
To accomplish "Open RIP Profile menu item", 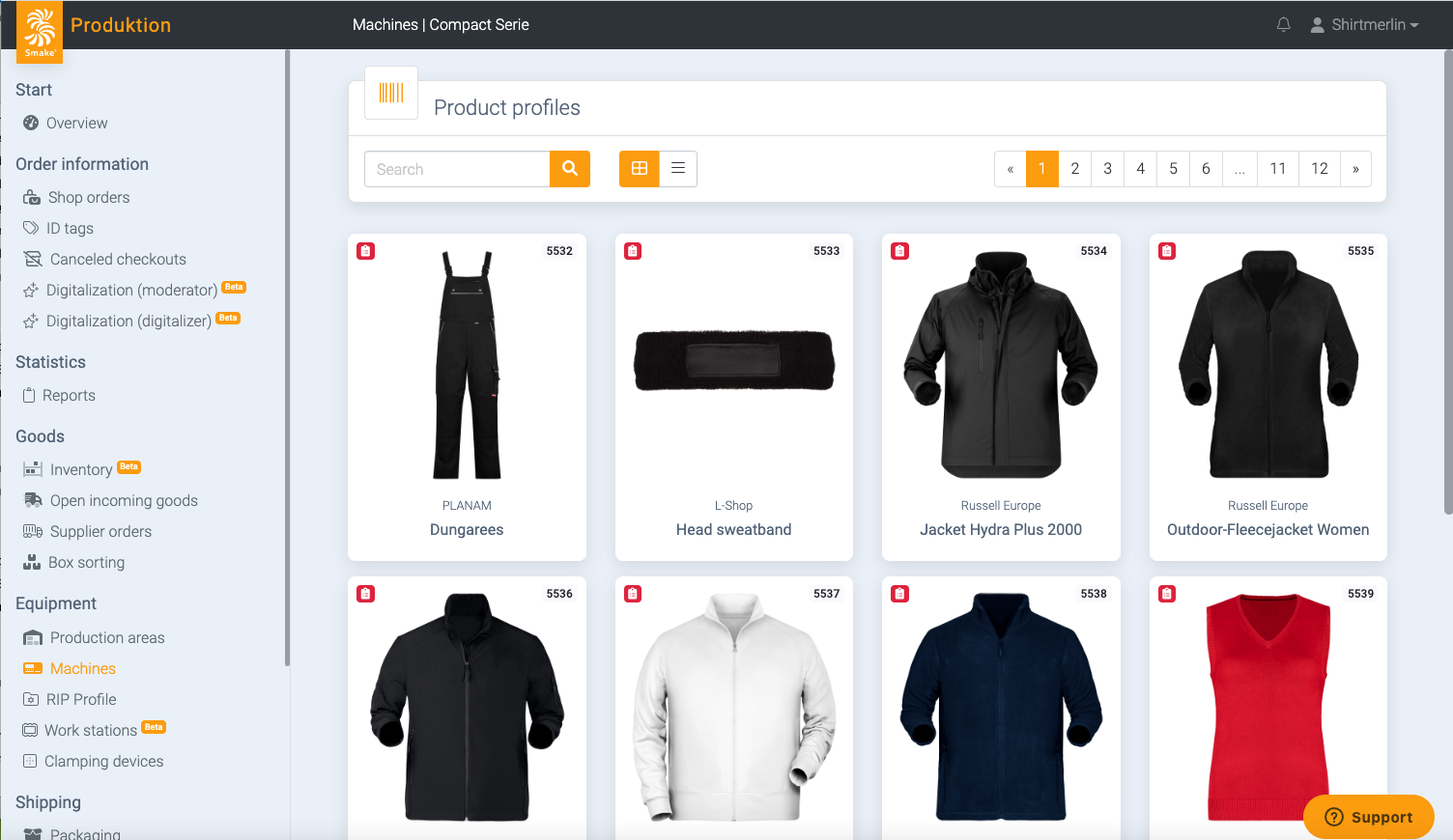I will coord(81,700).
